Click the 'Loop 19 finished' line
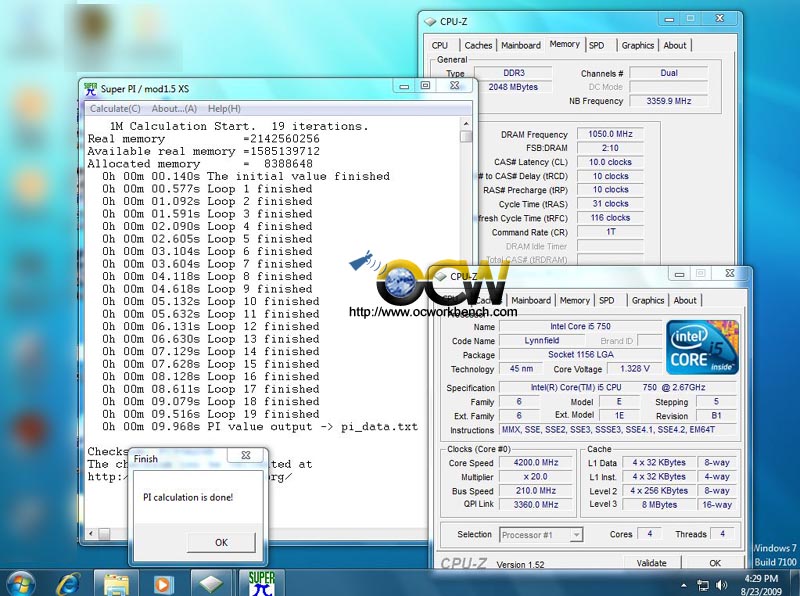This screenshot has height=596, width=800. click(210, 414)
